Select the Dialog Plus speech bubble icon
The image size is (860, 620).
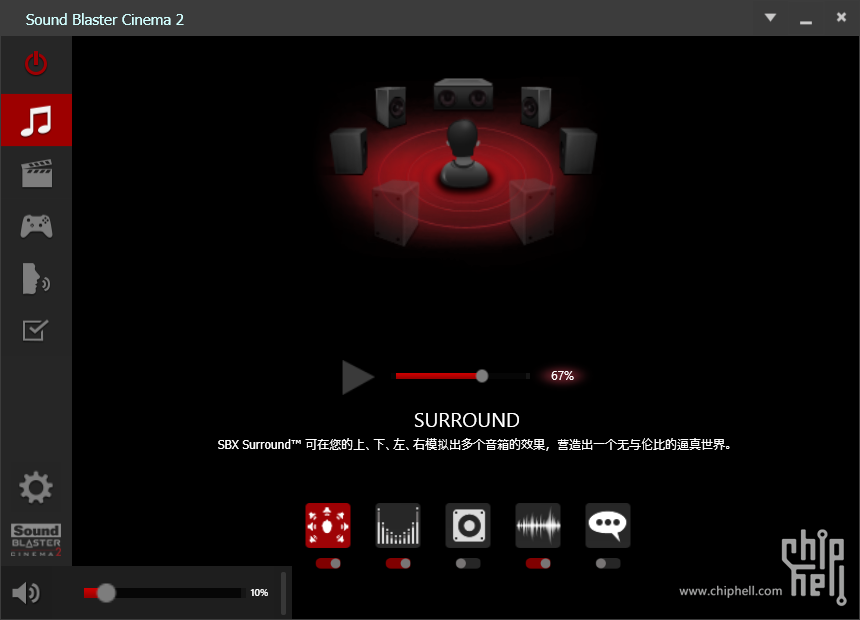(608, 525)
